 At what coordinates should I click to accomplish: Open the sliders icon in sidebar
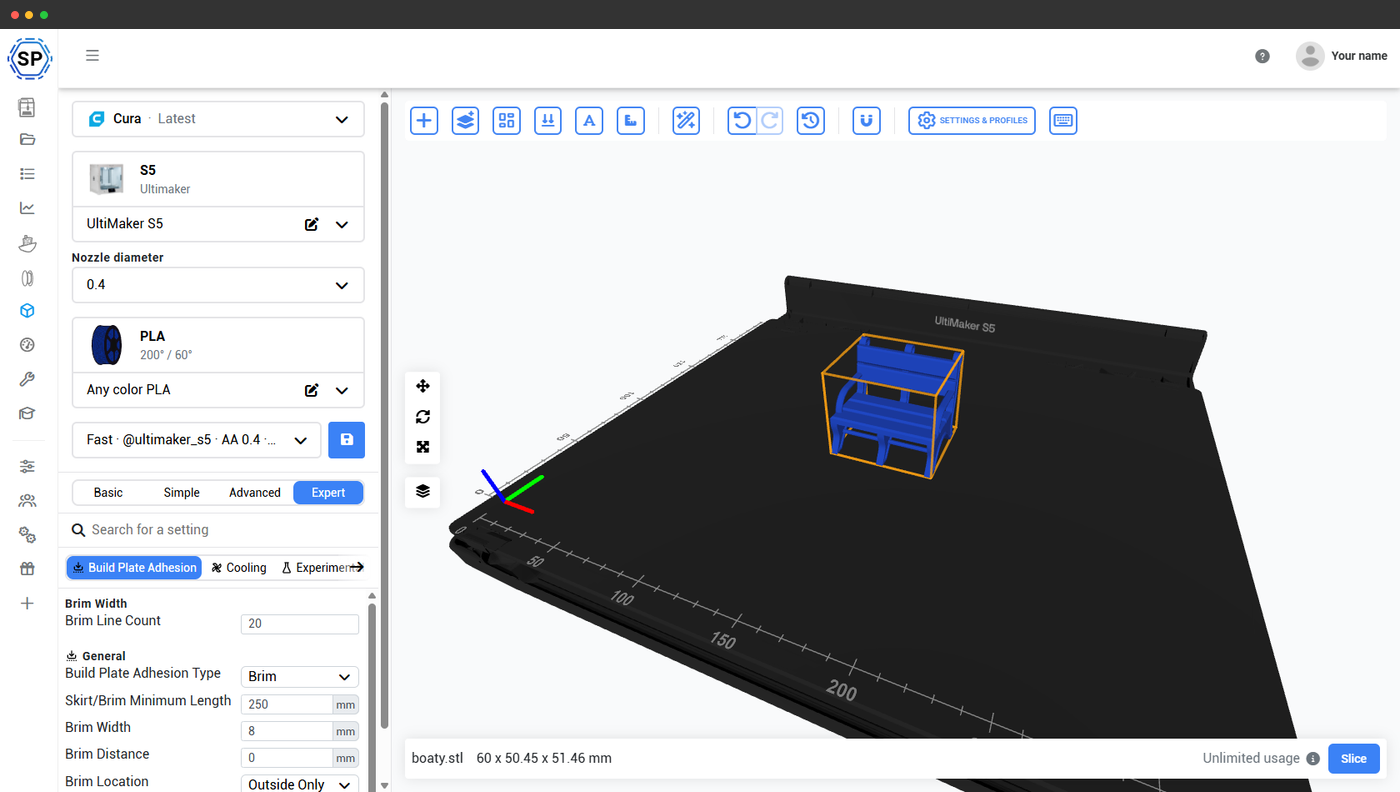(27, 466)
